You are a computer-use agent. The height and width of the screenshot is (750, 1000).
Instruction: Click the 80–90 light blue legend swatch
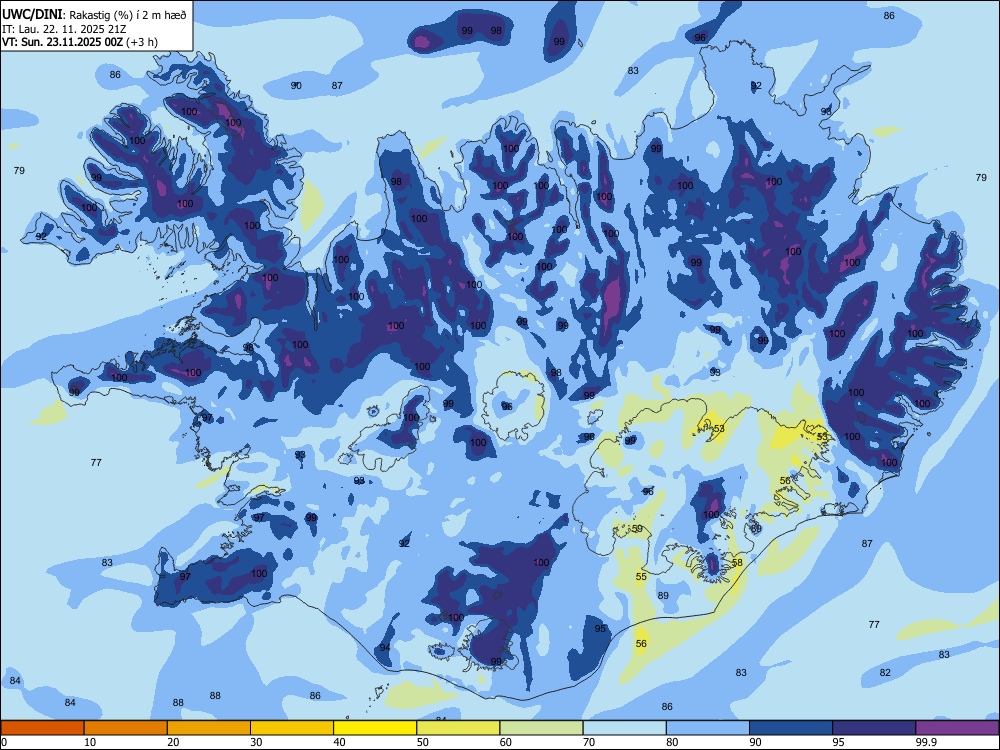coord(708,728)
